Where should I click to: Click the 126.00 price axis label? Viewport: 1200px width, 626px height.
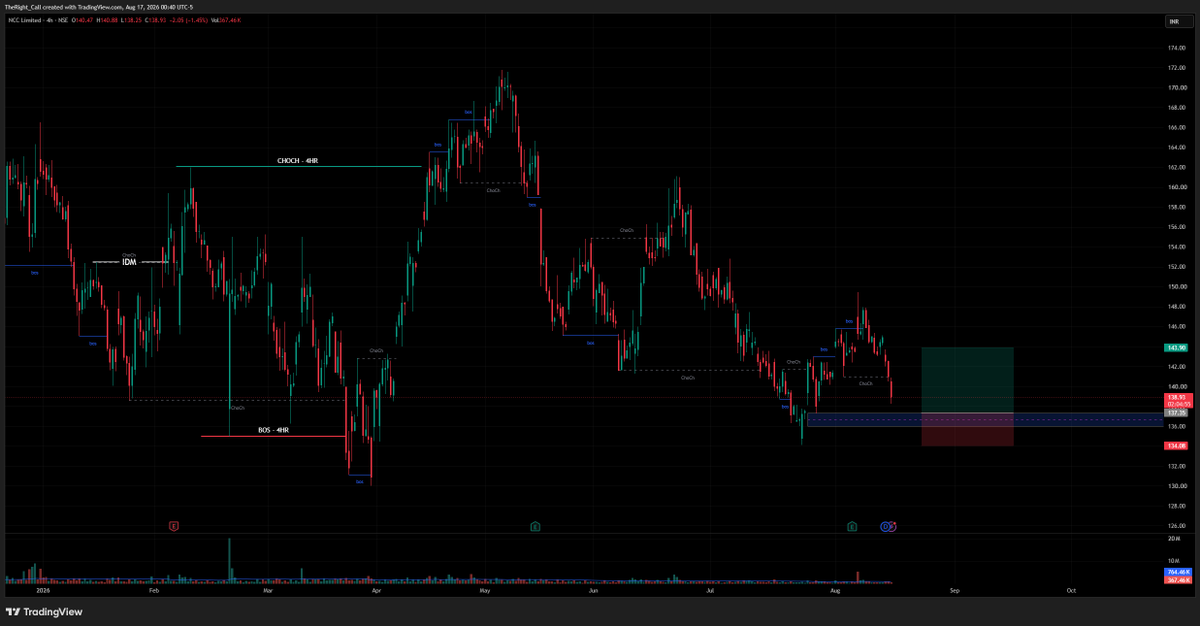(1176, 526)
